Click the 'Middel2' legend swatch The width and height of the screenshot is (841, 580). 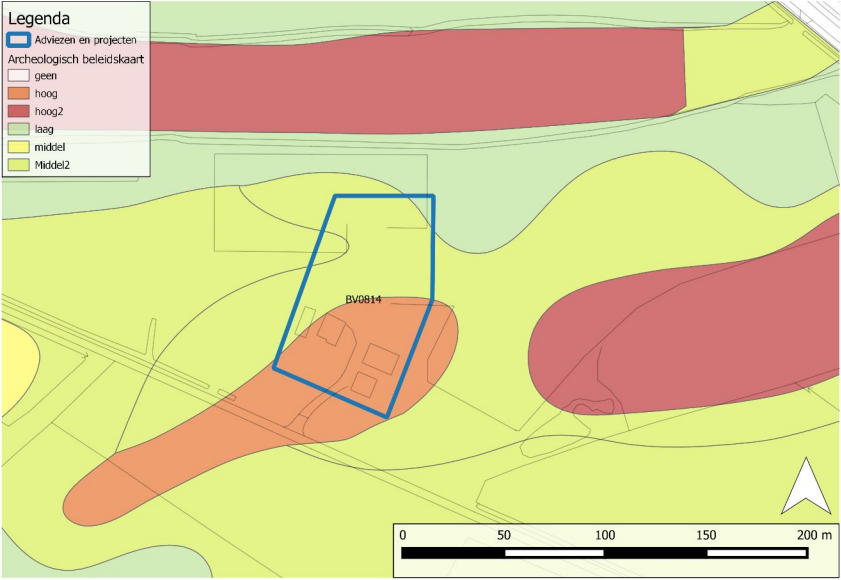[19, 165]
